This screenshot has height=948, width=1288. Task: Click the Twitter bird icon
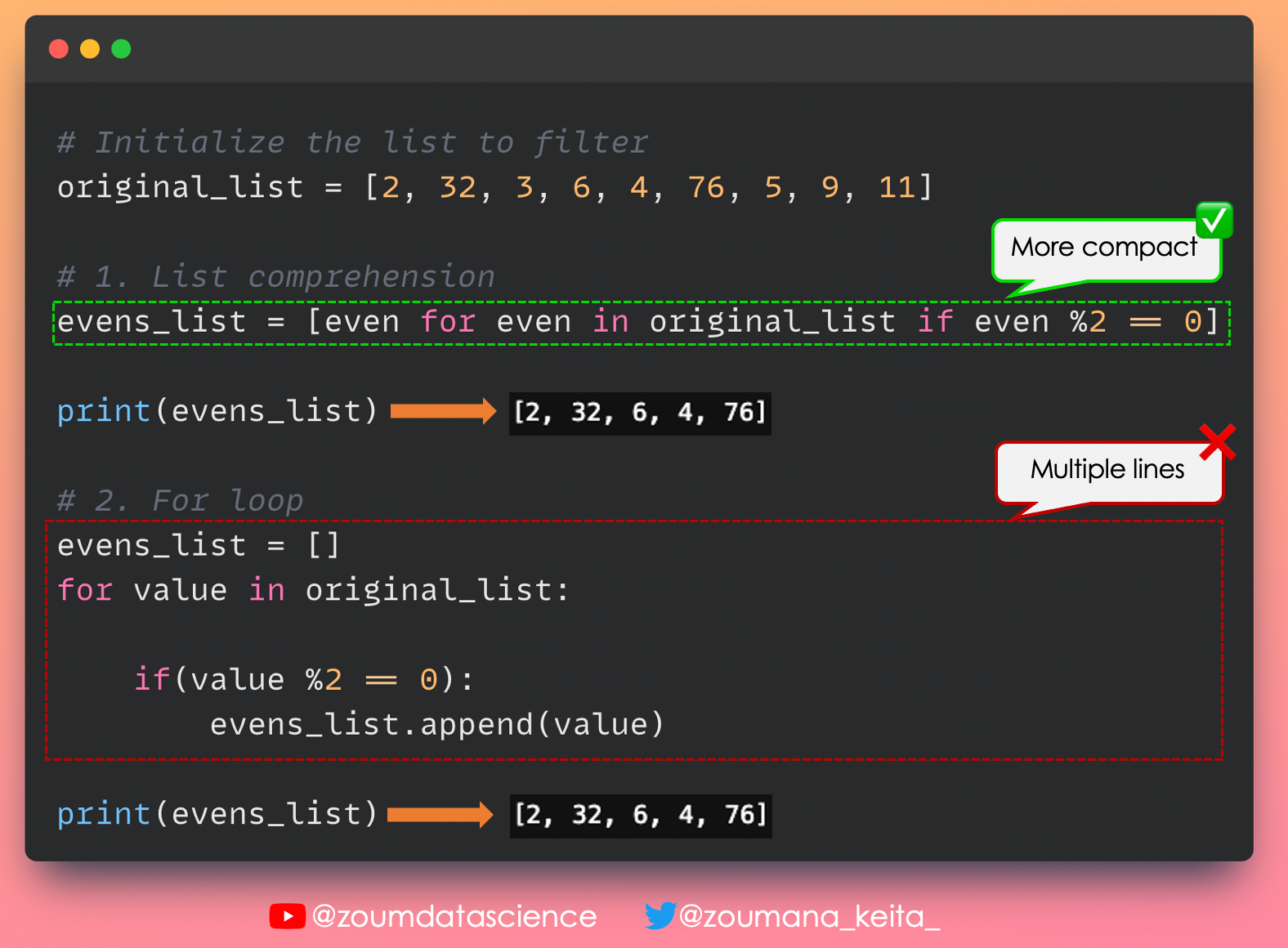pyautogui.click(x=660, y=915)
